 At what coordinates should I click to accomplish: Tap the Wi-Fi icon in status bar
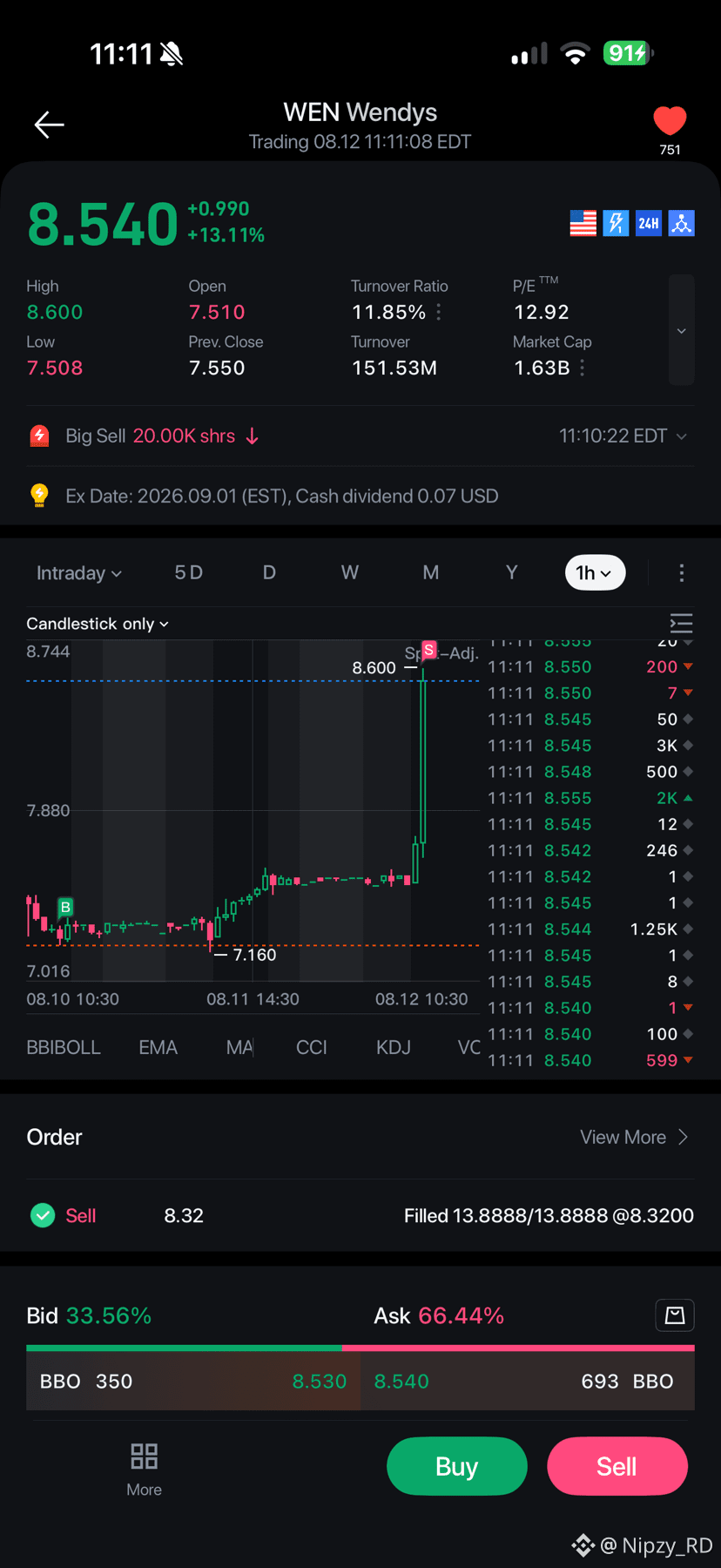pyautogui.click(x=575, y=54)
